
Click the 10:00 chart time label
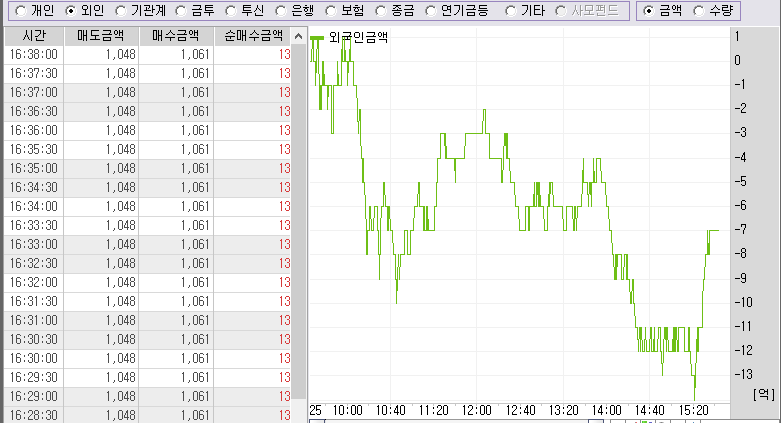(347, 411)
